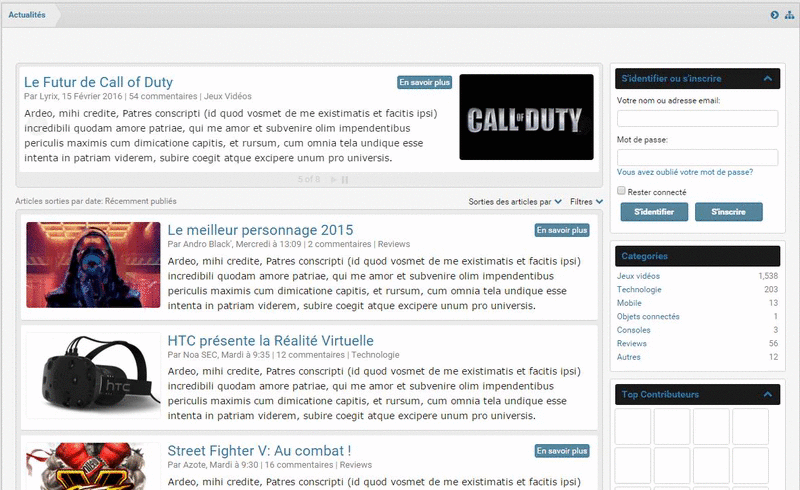Viewport: 800px width, 490px height.
Task: Open 16 commentaires on Street Fighter article
Action: click(x=299, y=465)
